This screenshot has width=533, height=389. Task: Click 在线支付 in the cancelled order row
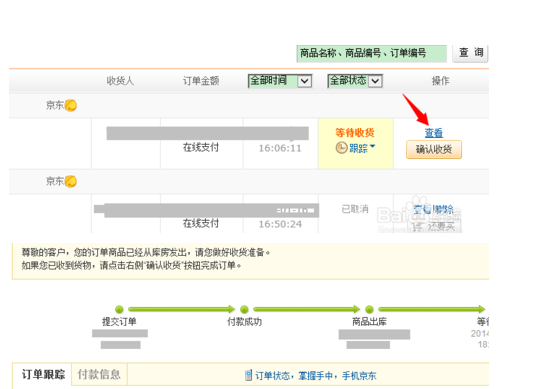pyautogui.click(x=201, y=223)
